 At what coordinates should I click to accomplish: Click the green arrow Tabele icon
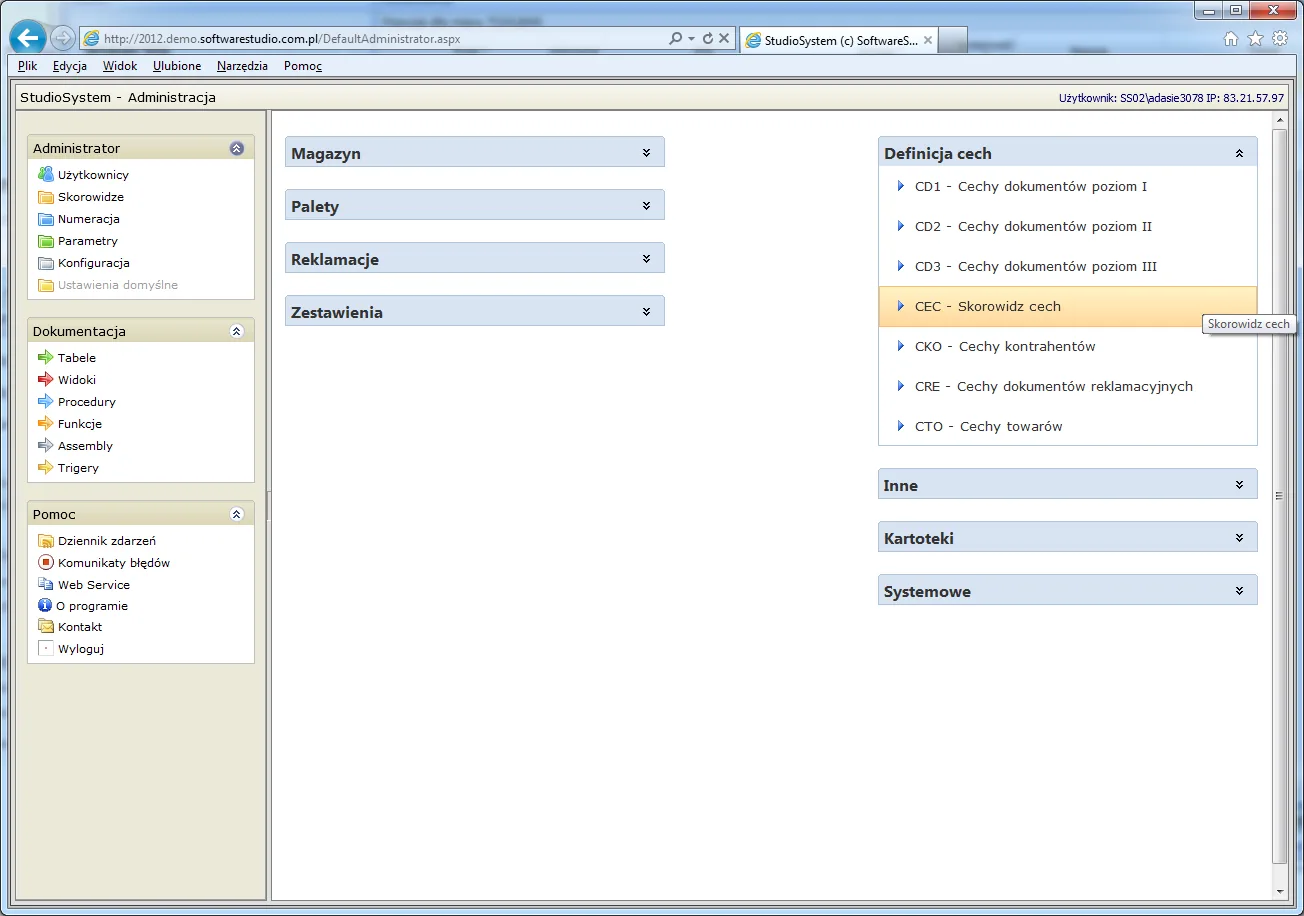pos(45,357)
